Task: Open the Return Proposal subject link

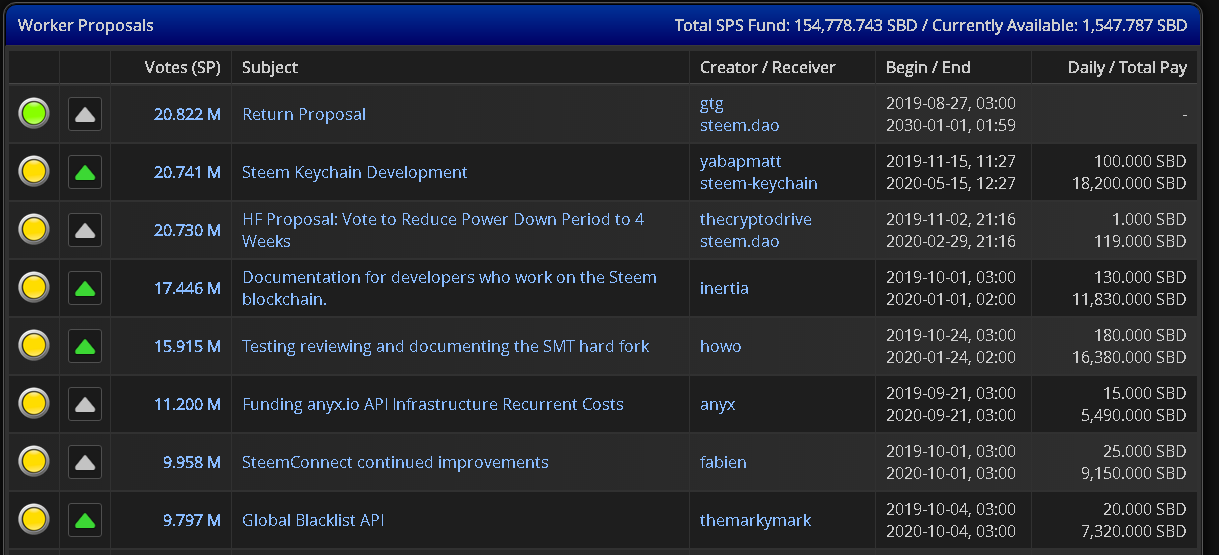Action: pyautogui.click(x=304, y=114)
